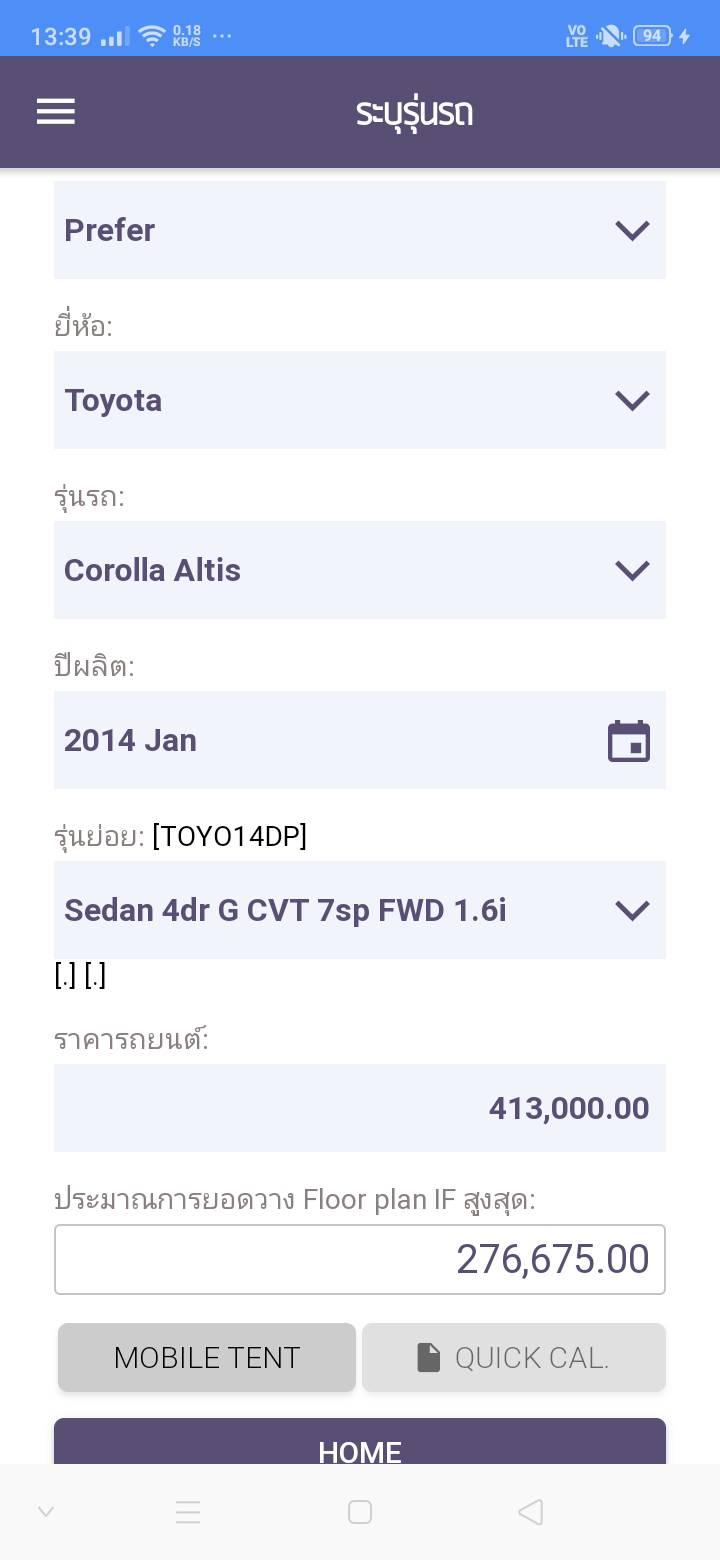This screenshot has width=720, height=1560.
Task: Tap the battery indicator in status bar
Action: click(x=653, y=36)
